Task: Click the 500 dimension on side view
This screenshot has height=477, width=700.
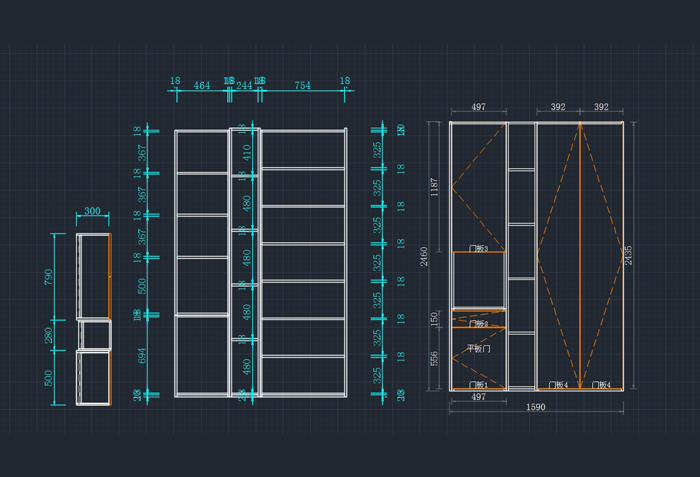Action: coord(48,378)
